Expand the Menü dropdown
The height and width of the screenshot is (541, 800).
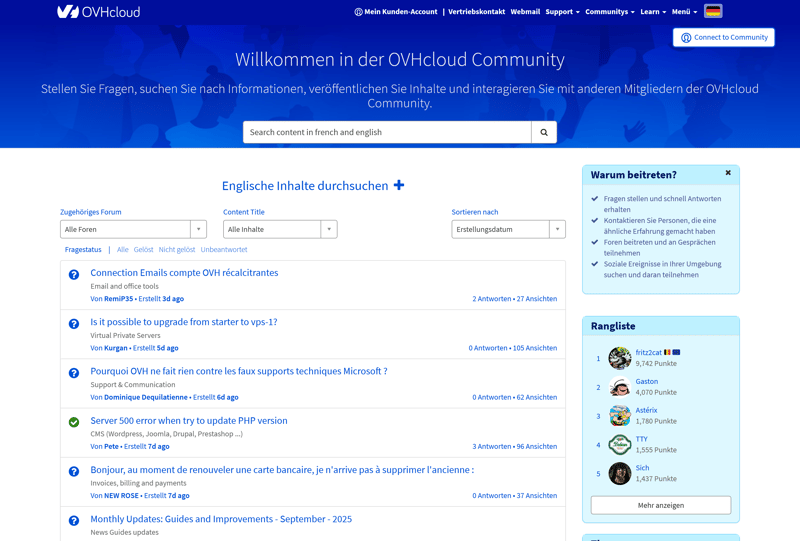pyautogui.click(x=684, y=12)
